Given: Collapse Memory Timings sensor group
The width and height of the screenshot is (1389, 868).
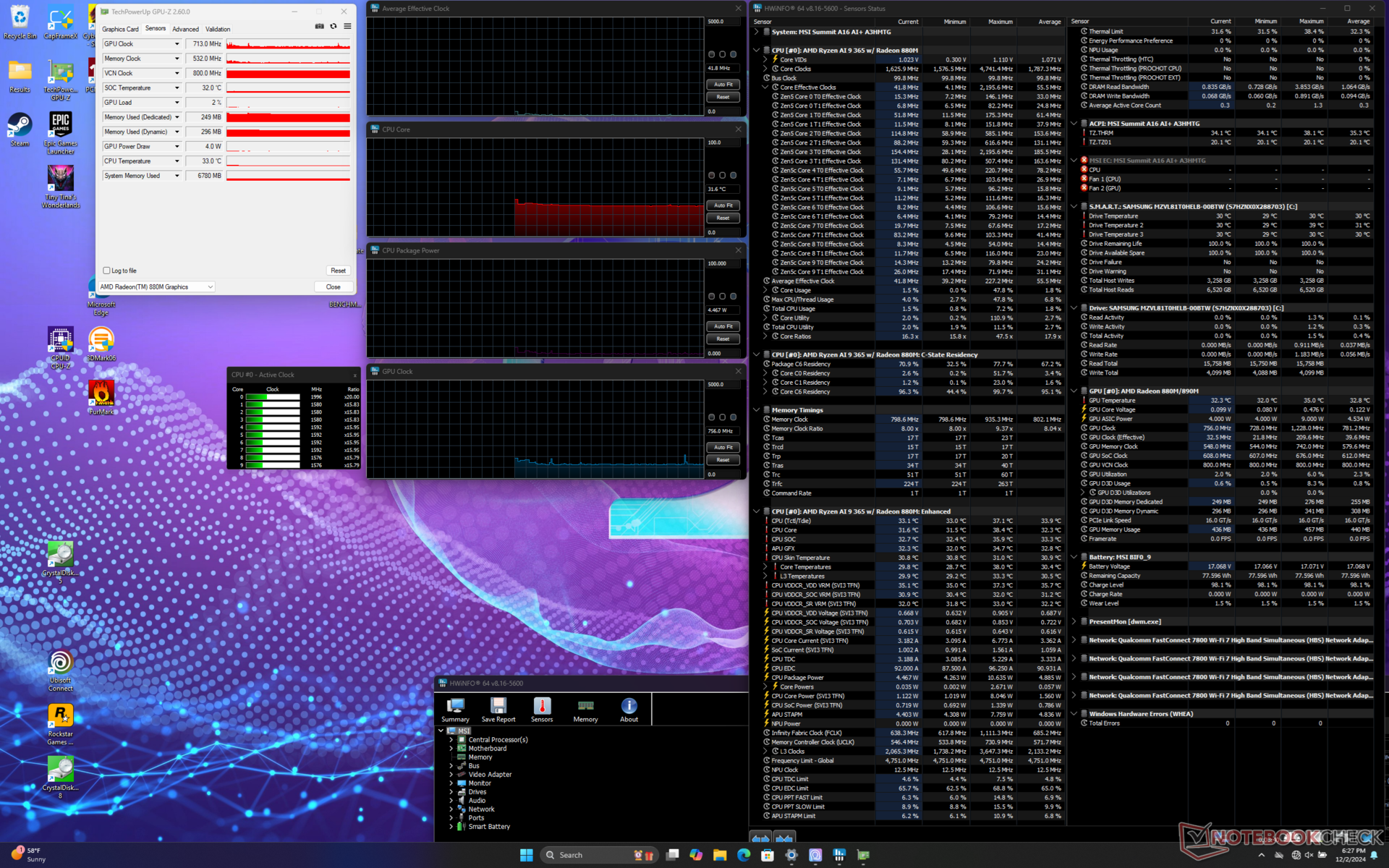Looking at the screenshot, I should pyautogui.click(x=757, y=410).
